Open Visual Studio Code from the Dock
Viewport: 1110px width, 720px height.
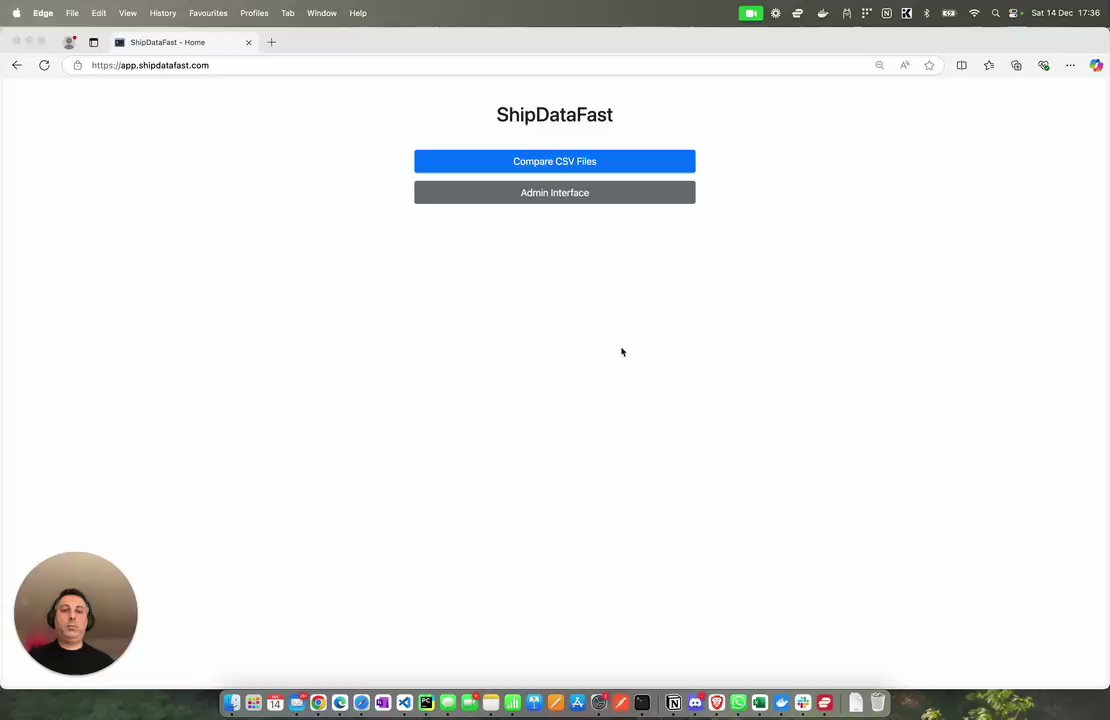click(x=404, y=702)
